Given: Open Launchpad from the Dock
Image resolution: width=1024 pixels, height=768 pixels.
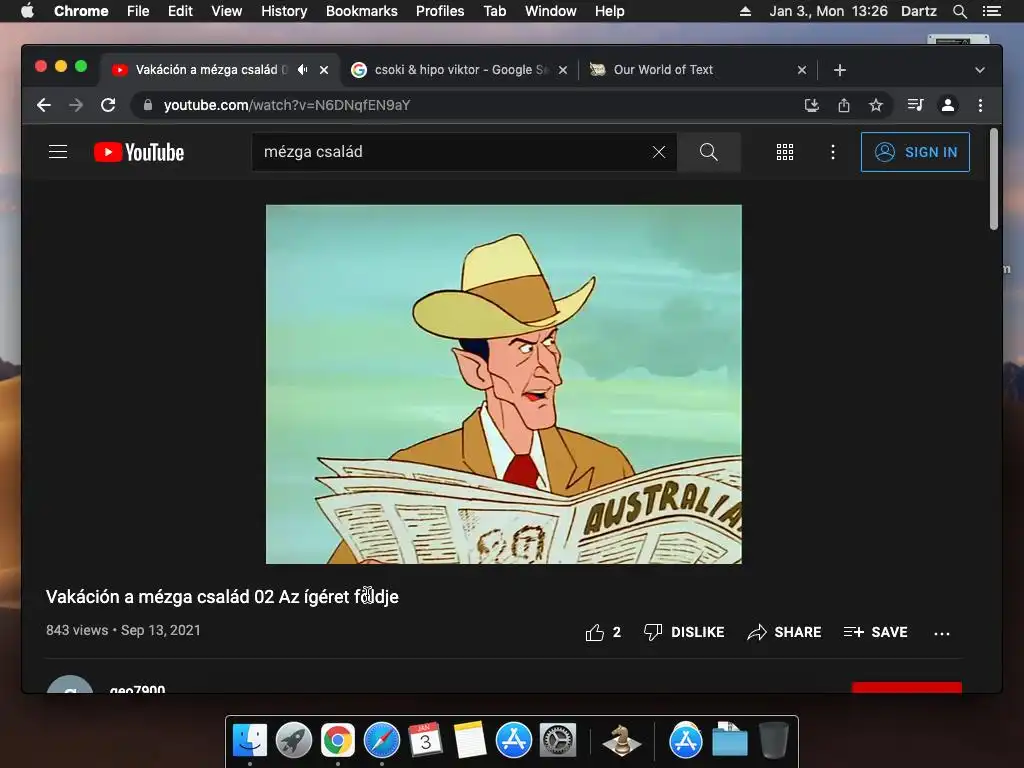Looking at the screenshot, I should pyautogui.click(x=293, y=741).
